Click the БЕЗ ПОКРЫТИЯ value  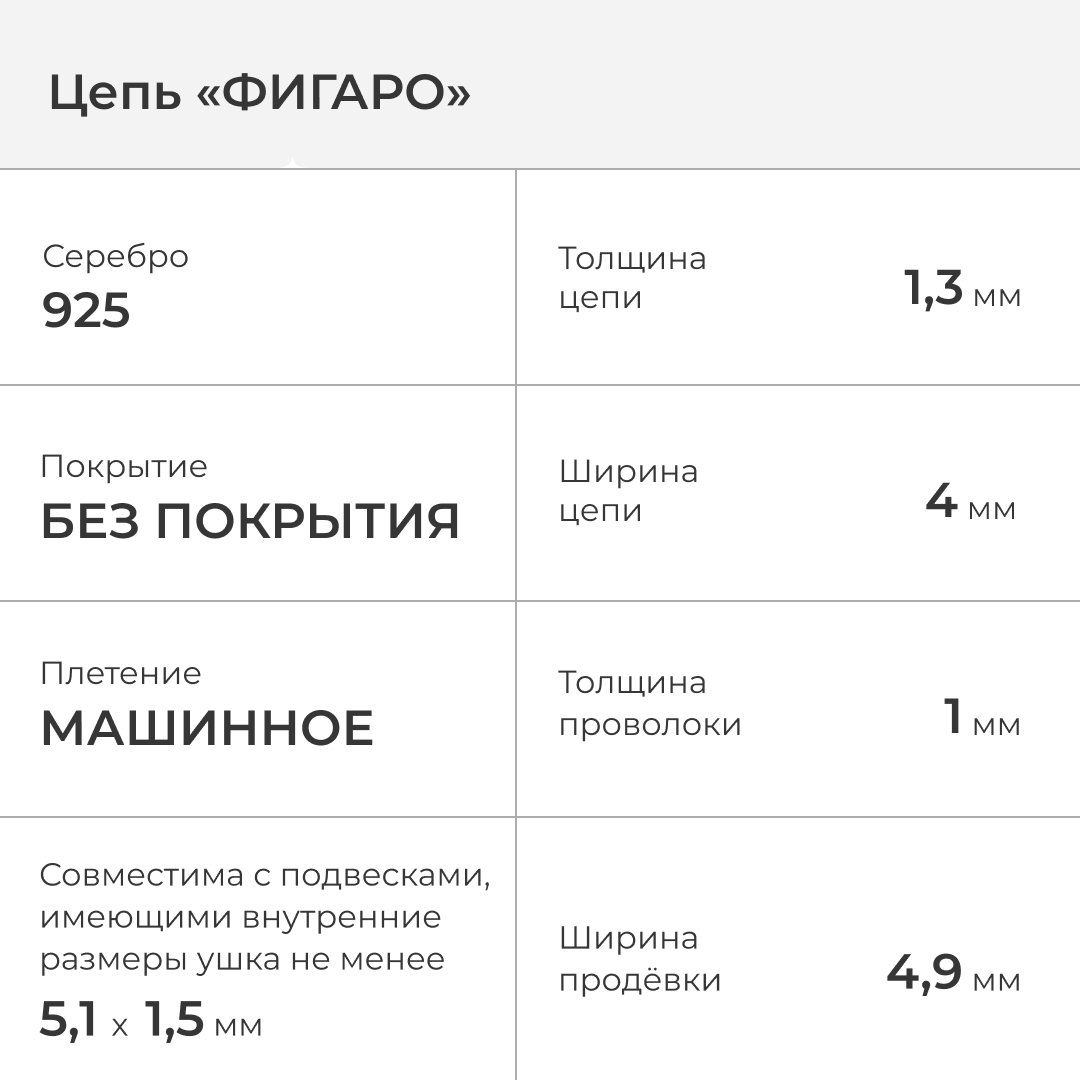click(x=250, y=522)
